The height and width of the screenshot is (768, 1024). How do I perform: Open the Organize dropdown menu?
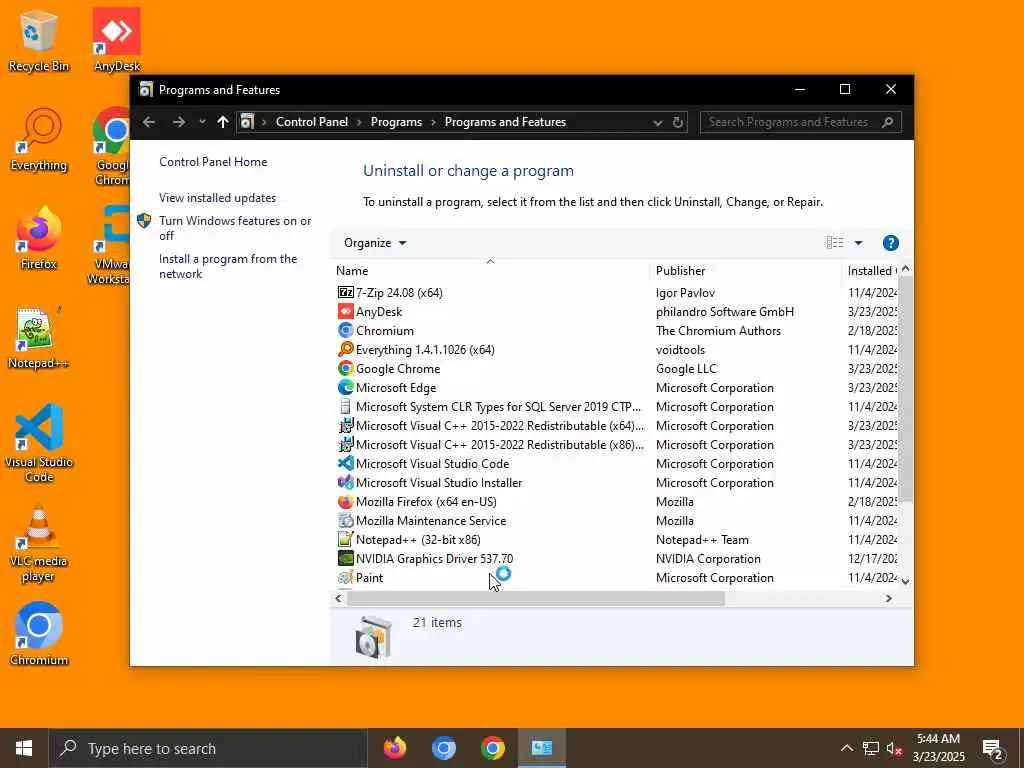tap(375, 243)
